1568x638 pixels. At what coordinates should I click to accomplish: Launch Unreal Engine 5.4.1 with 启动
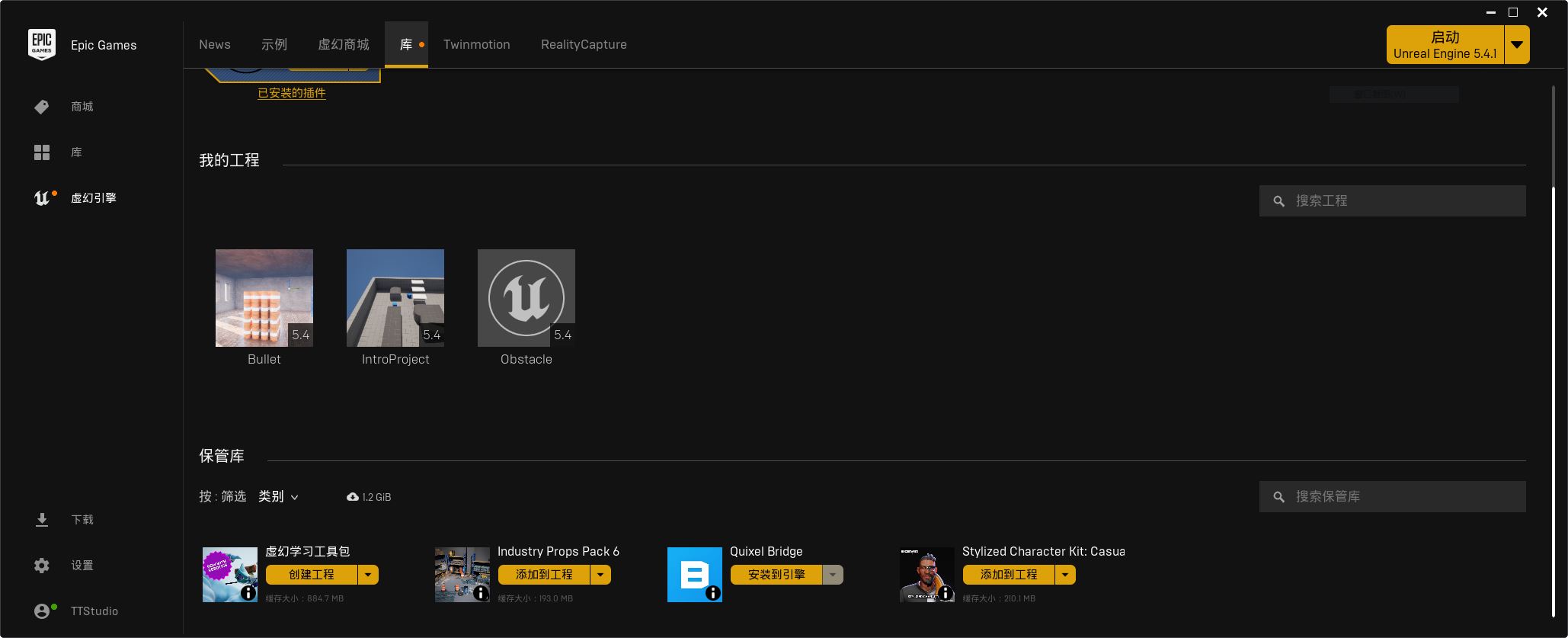click(x=1445, y=45)
